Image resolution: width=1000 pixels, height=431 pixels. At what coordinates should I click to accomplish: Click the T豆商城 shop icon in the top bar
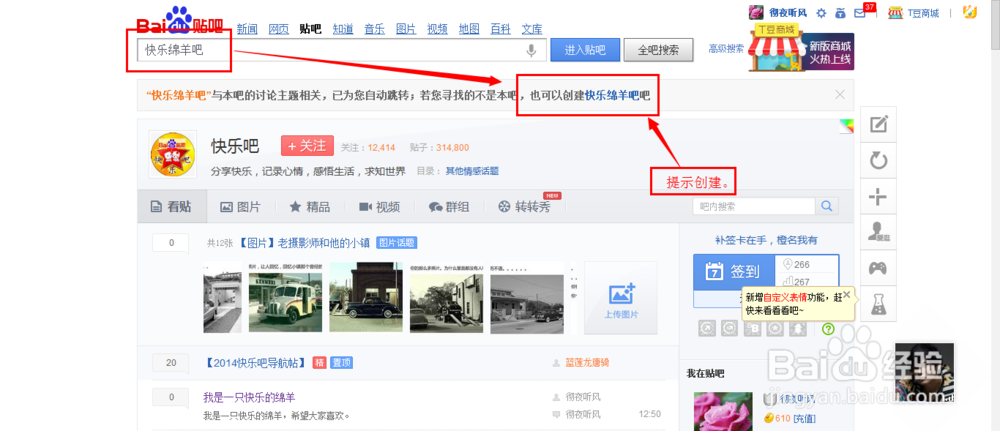896,12
